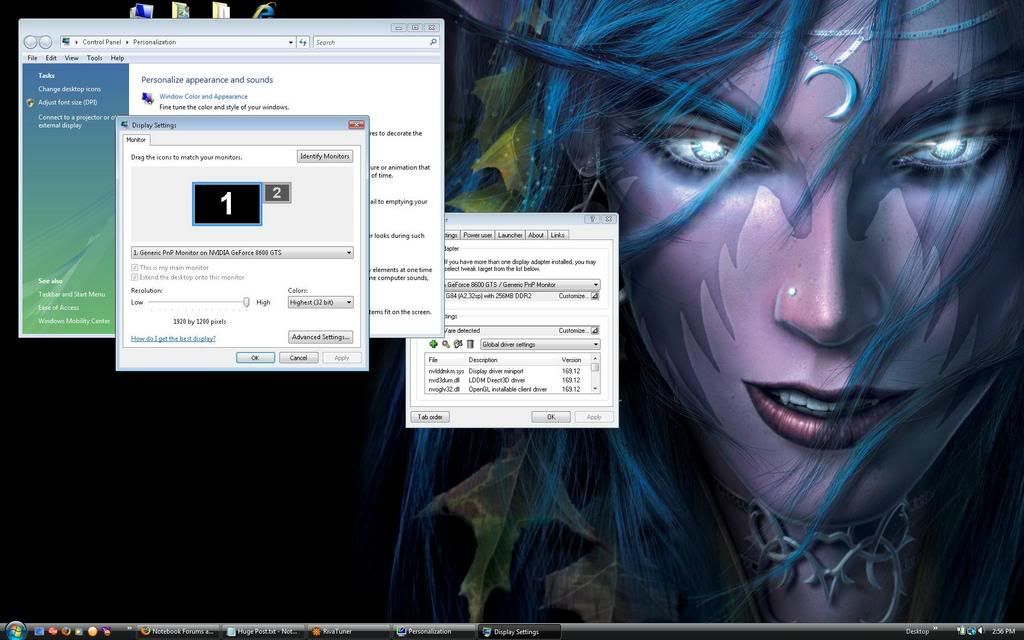
Task: Open the Windows Mobility Center link
Action: 74,321
